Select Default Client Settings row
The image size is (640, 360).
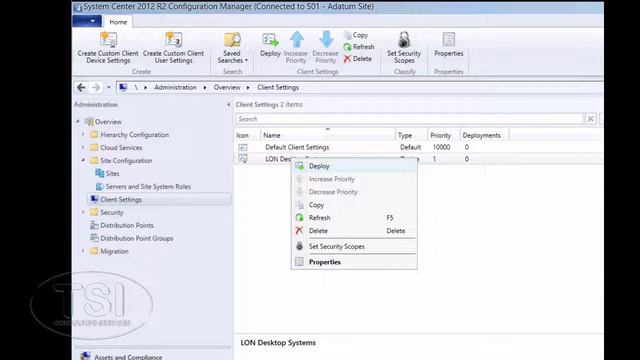(x=419, y=147)
